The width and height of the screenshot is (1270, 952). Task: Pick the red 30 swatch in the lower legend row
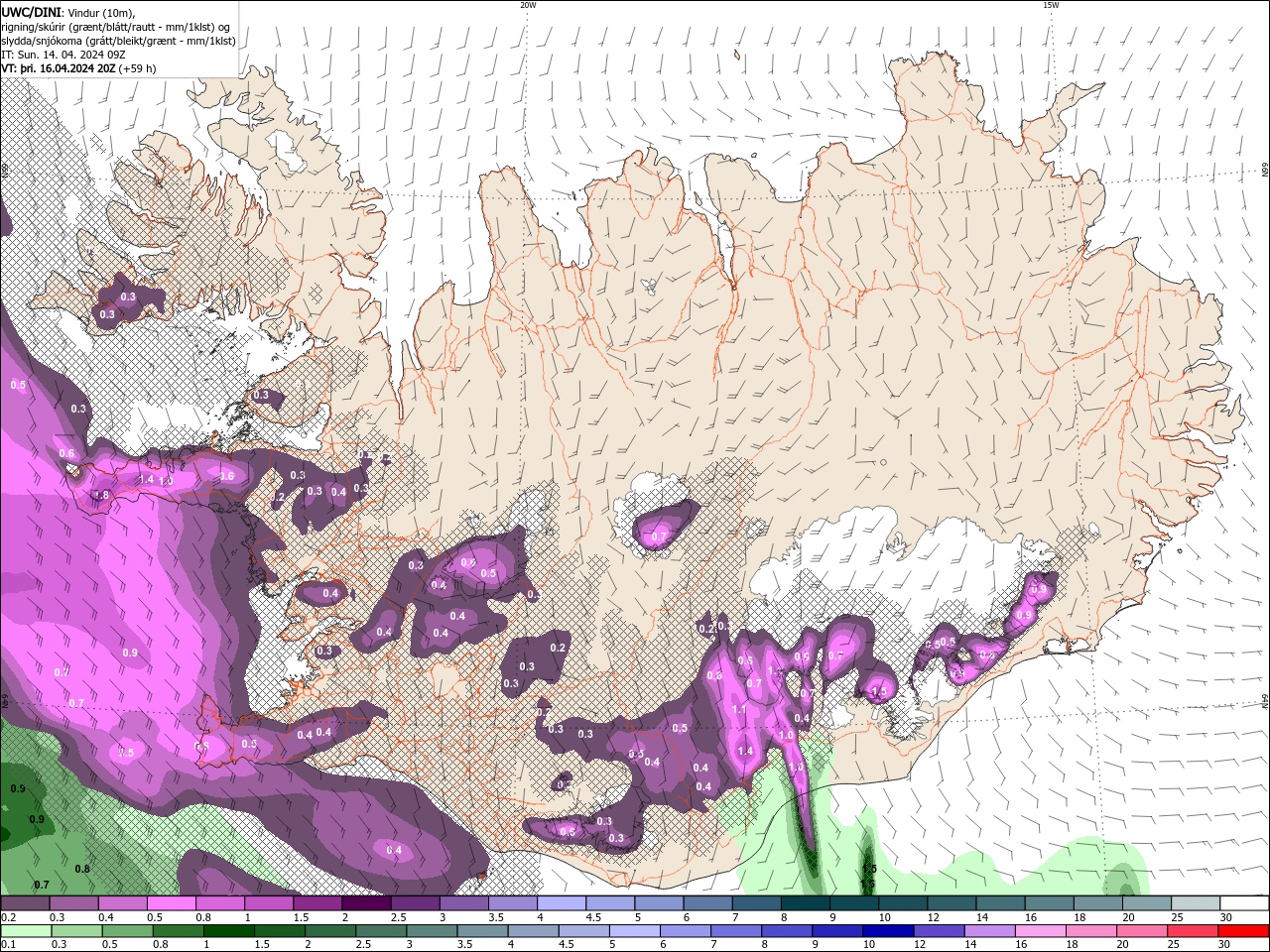(1244, 931)
